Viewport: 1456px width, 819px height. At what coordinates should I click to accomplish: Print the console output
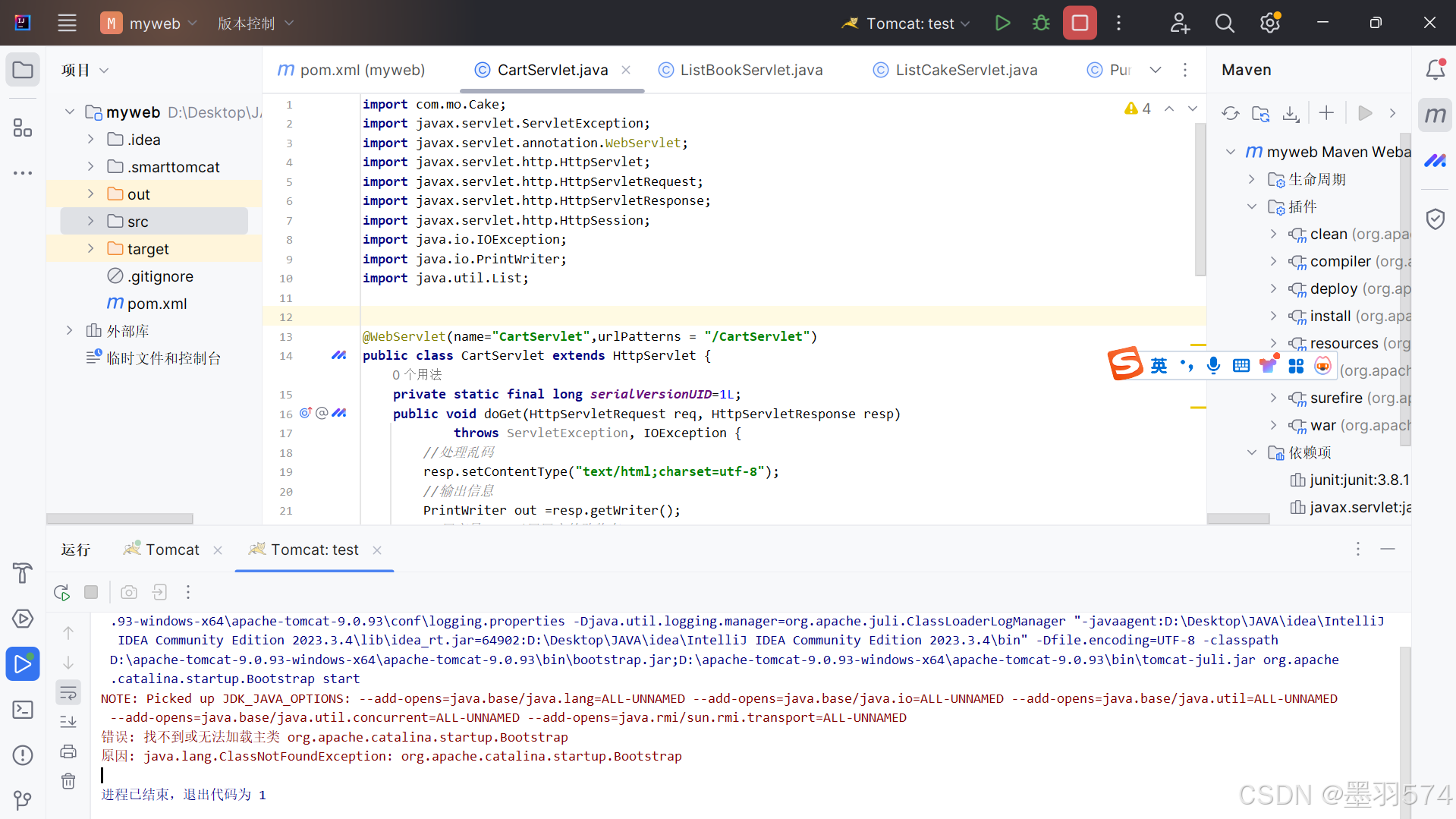[x=68, y=751]
